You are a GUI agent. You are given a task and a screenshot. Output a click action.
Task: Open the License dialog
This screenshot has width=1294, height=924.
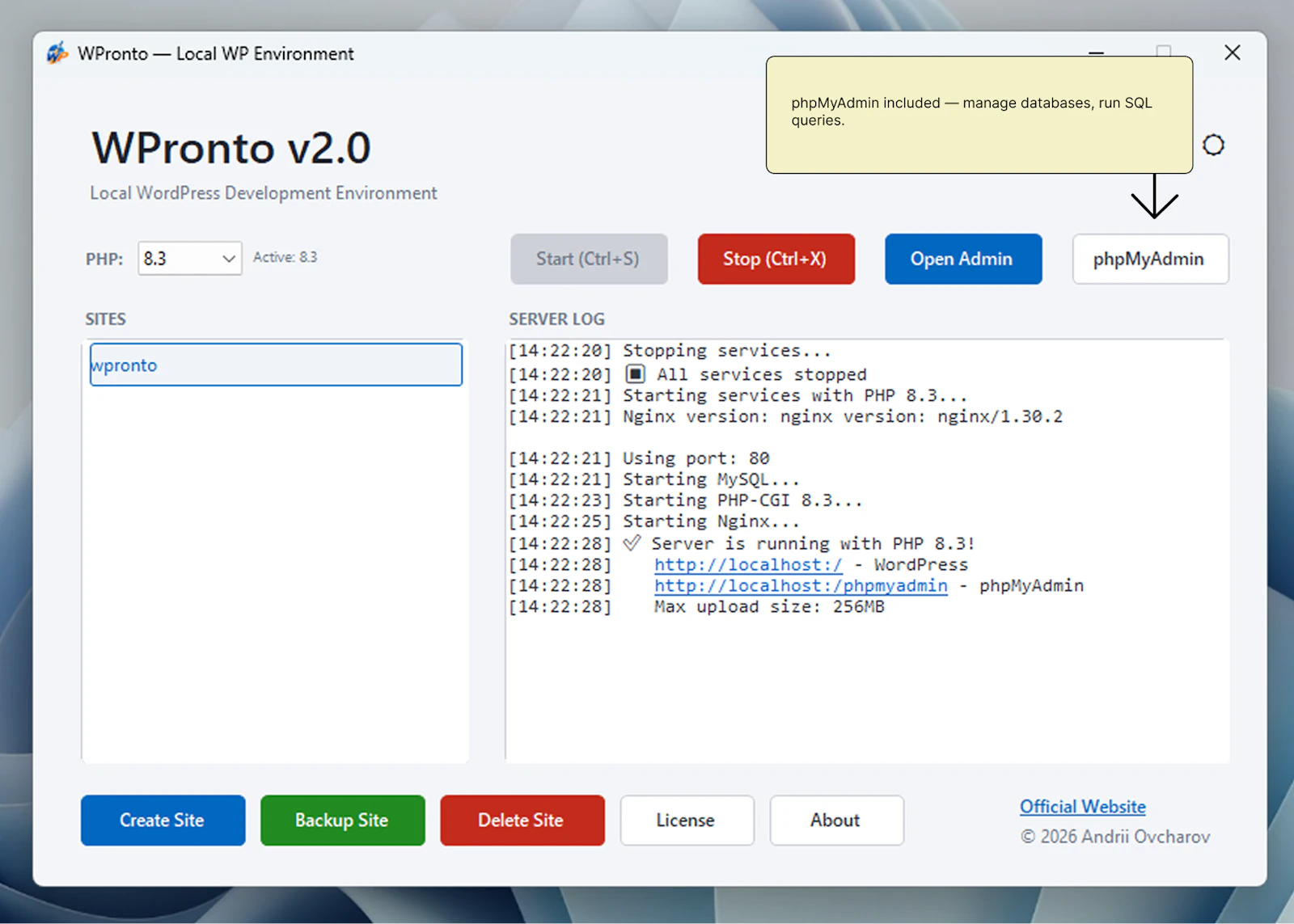687,820
